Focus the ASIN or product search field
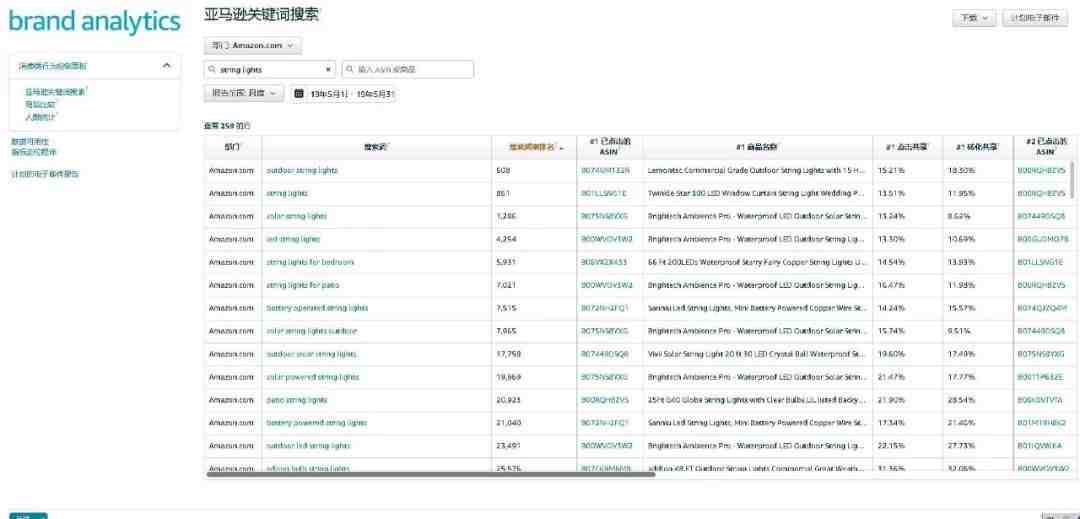This screenshot has width=1080, height=519. pyautogui.click(x=408, y=70)
